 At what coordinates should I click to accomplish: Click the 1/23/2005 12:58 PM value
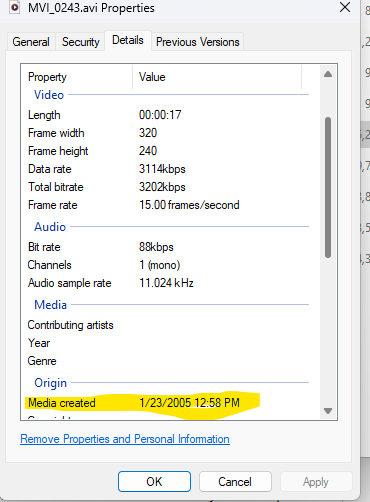pyautogui.click(x=189, y=403)
